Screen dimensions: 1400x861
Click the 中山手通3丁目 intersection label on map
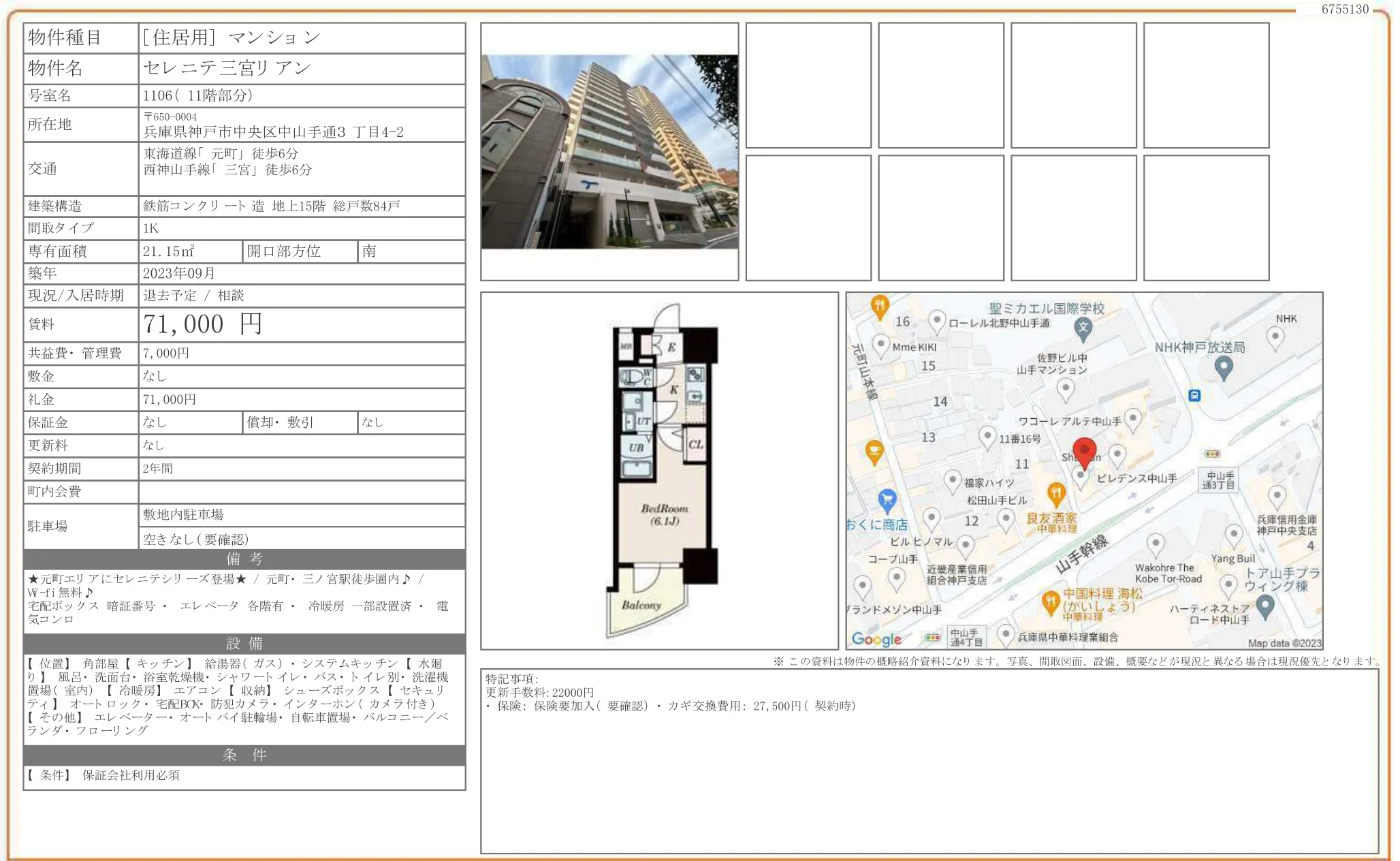(x=1218, y=481)
